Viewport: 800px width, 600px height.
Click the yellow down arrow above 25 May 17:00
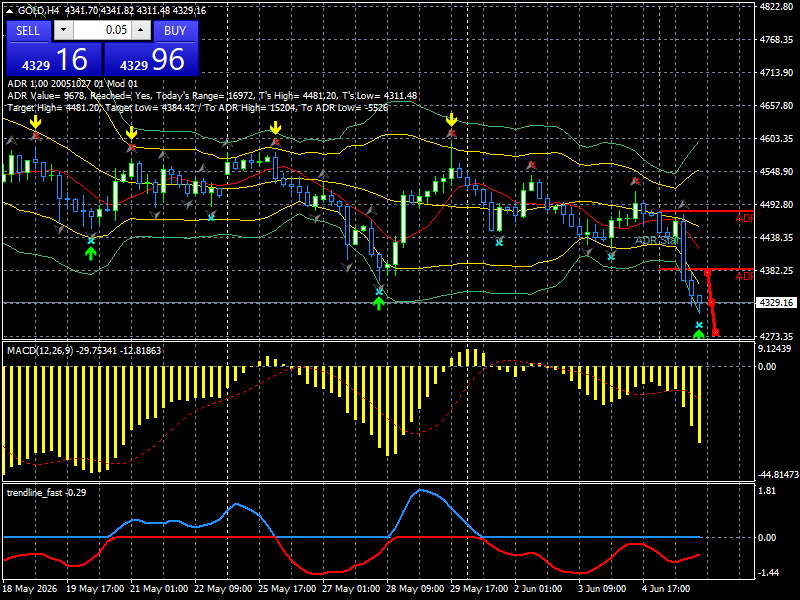click(276, 128)
